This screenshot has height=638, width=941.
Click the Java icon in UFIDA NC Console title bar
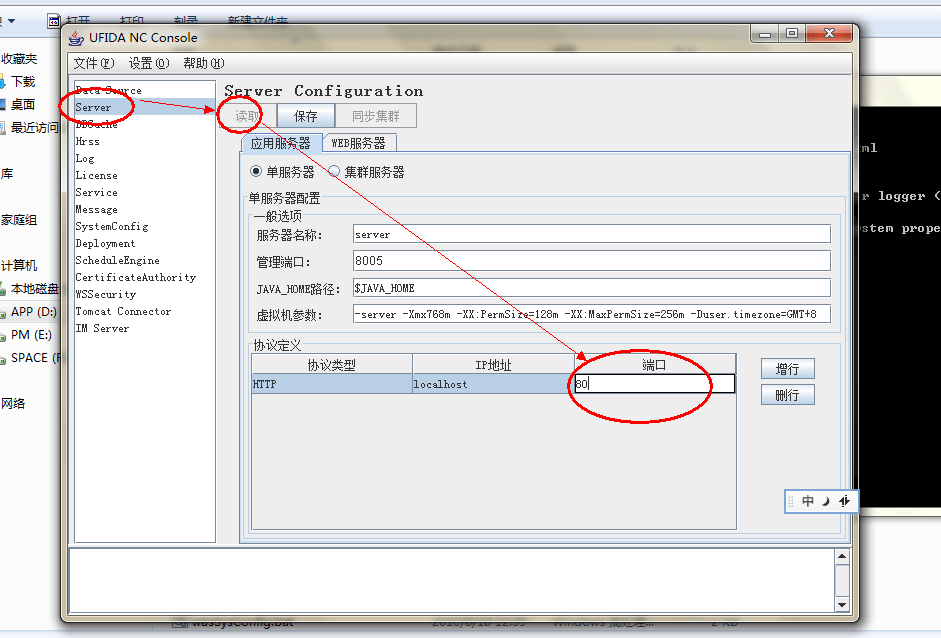click(76, 38)
